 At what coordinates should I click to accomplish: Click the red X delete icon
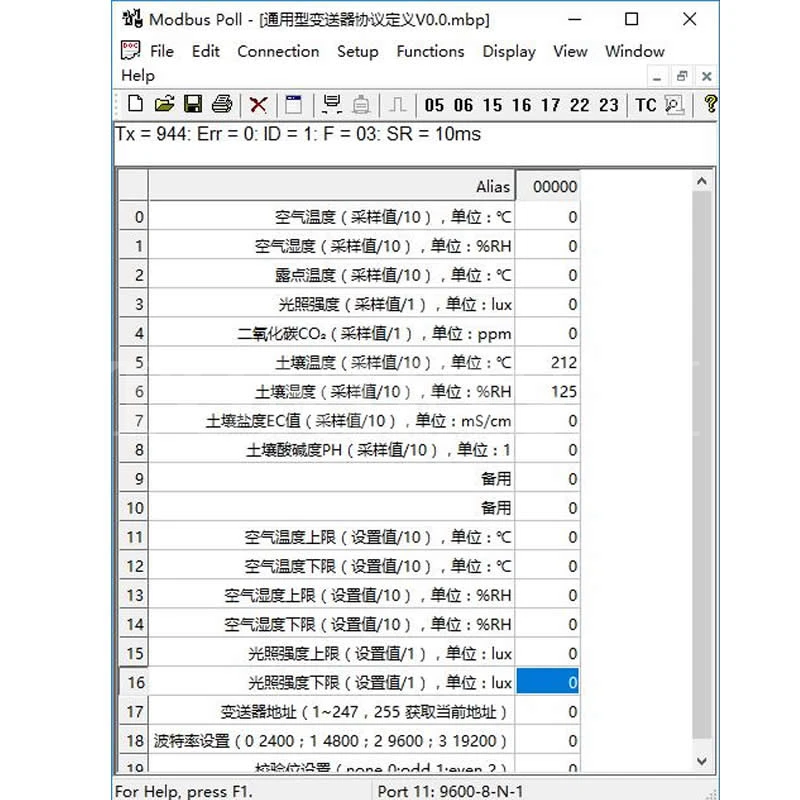coord(258,105)
